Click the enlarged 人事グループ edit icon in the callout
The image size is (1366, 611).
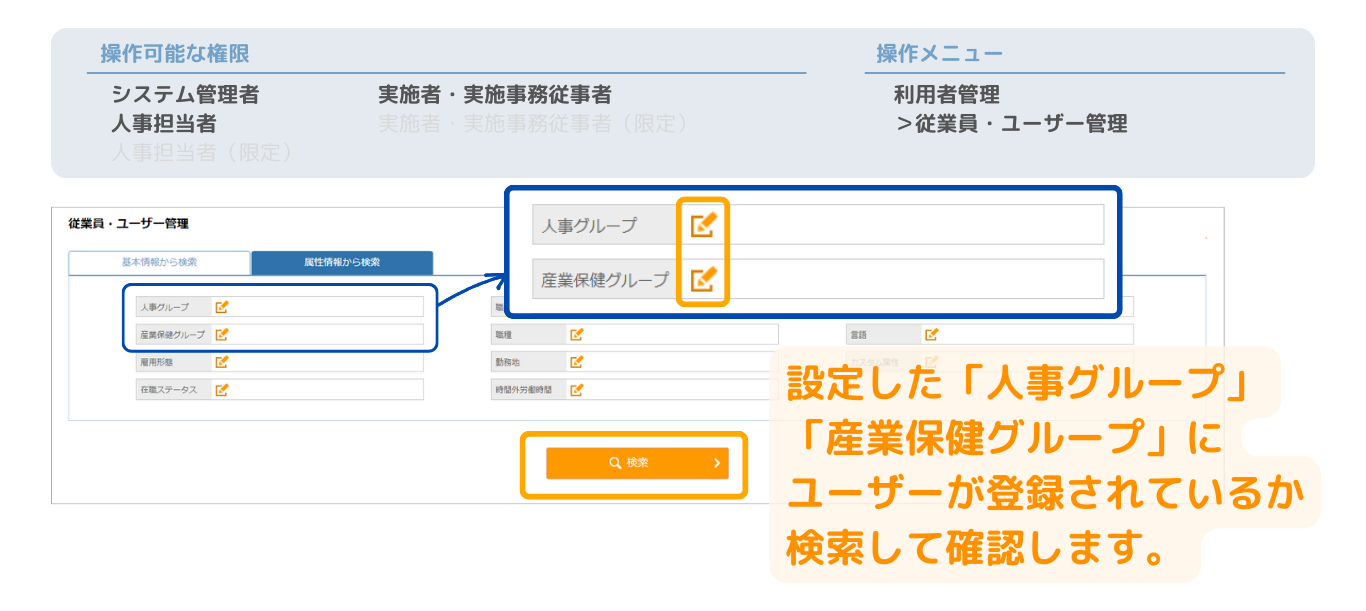tap(703, 225)
